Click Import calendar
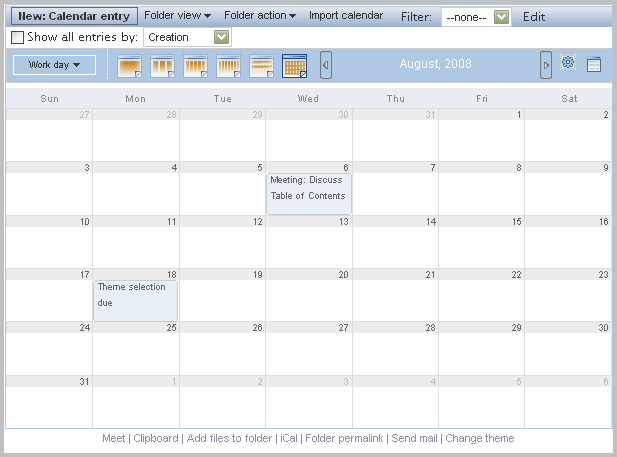Screen dimensions: 617x457 346,15
